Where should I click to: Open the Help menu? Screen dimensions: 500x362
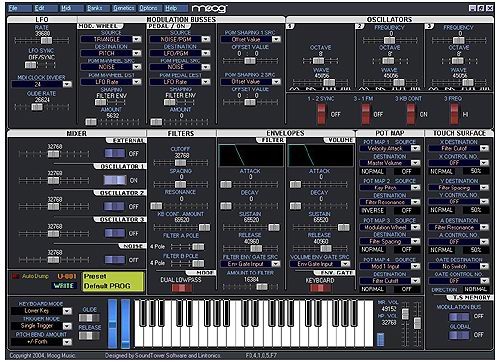(x=176, y=8)
